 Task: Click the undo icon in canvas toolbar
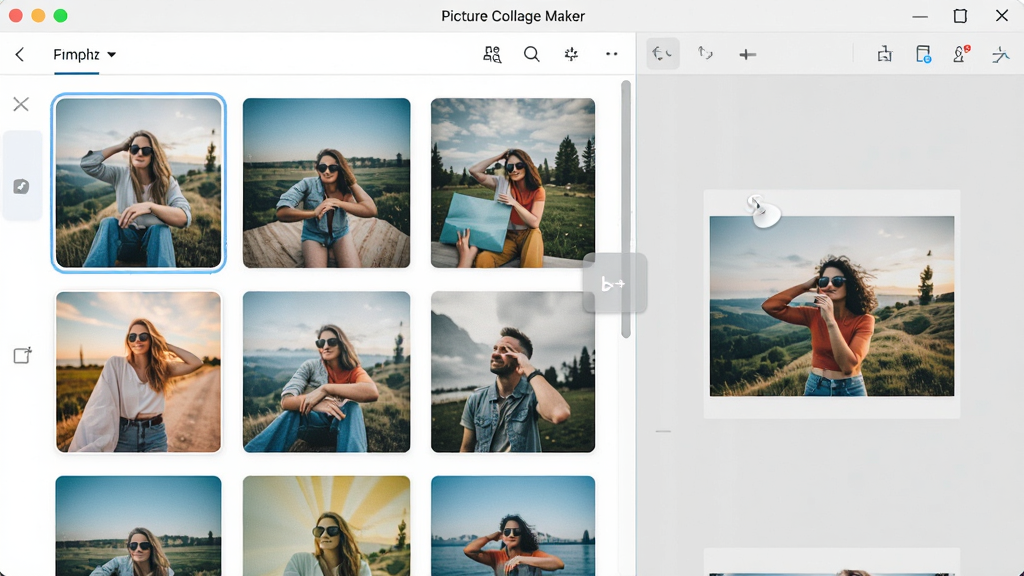(662, 54)
